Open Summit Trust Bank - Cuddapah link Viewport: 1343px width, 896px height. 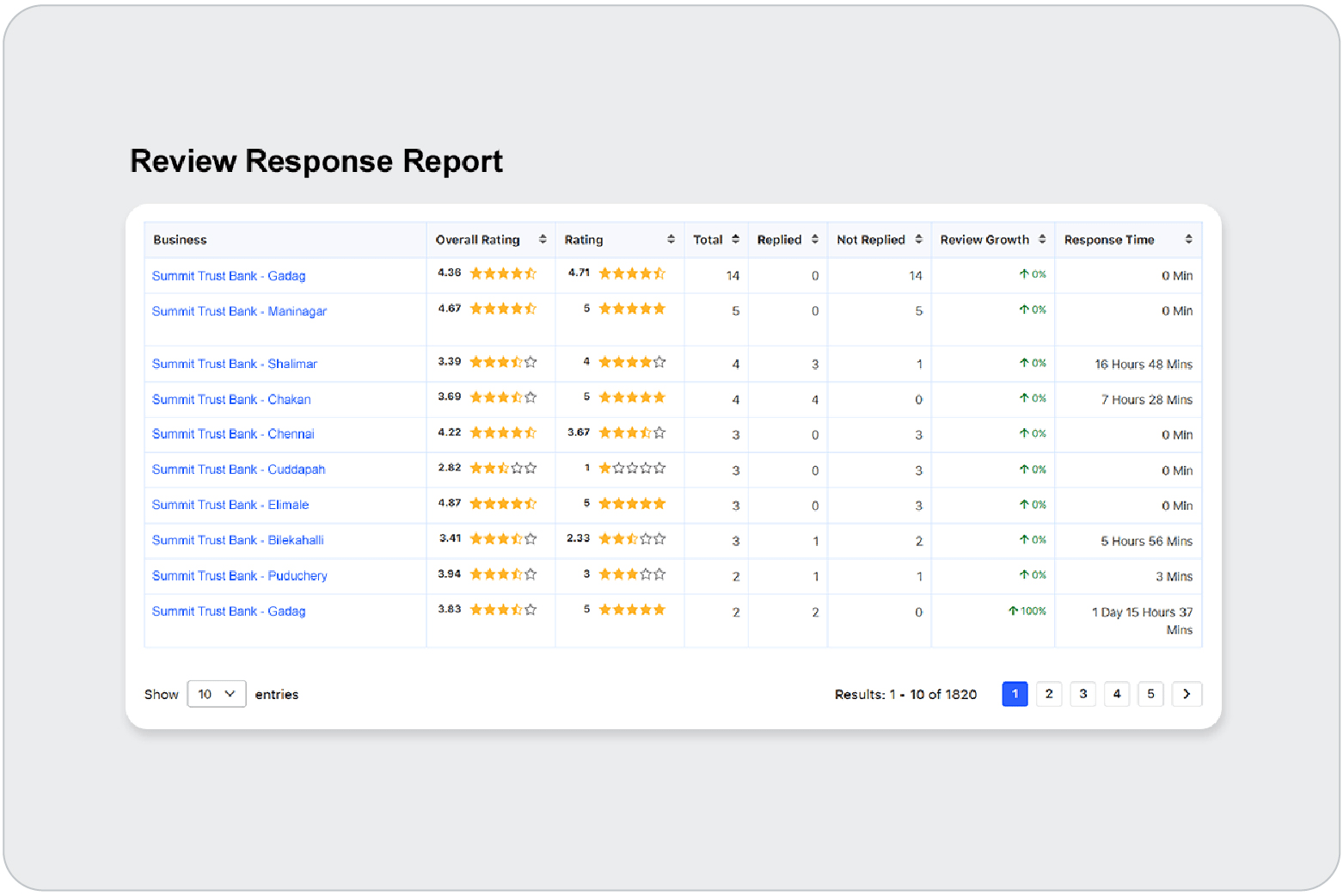(238, 469)
